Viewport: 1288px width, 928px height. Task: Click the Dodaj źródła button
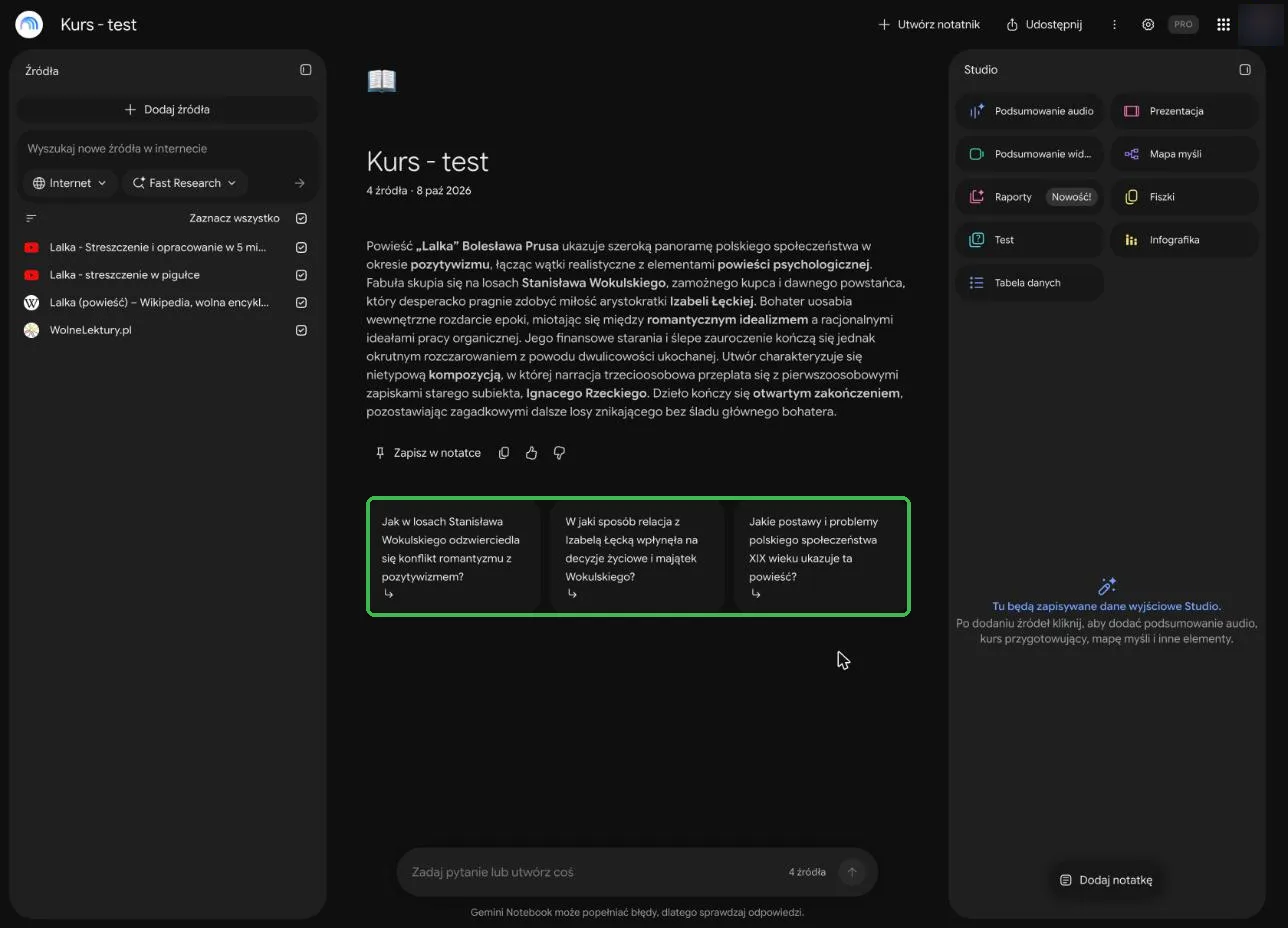(x=167, y=109)
